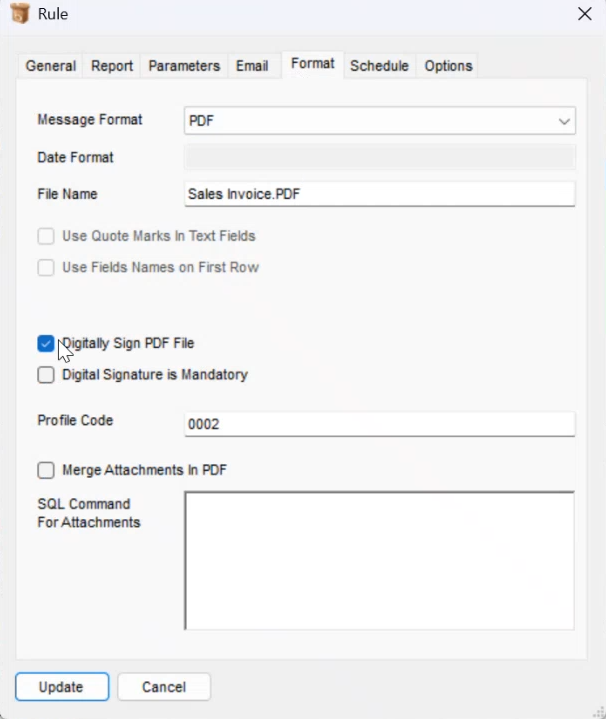Click the Cancel button
Image resolution: width=606 pixels, height=719 pixels.
(164, 687)
